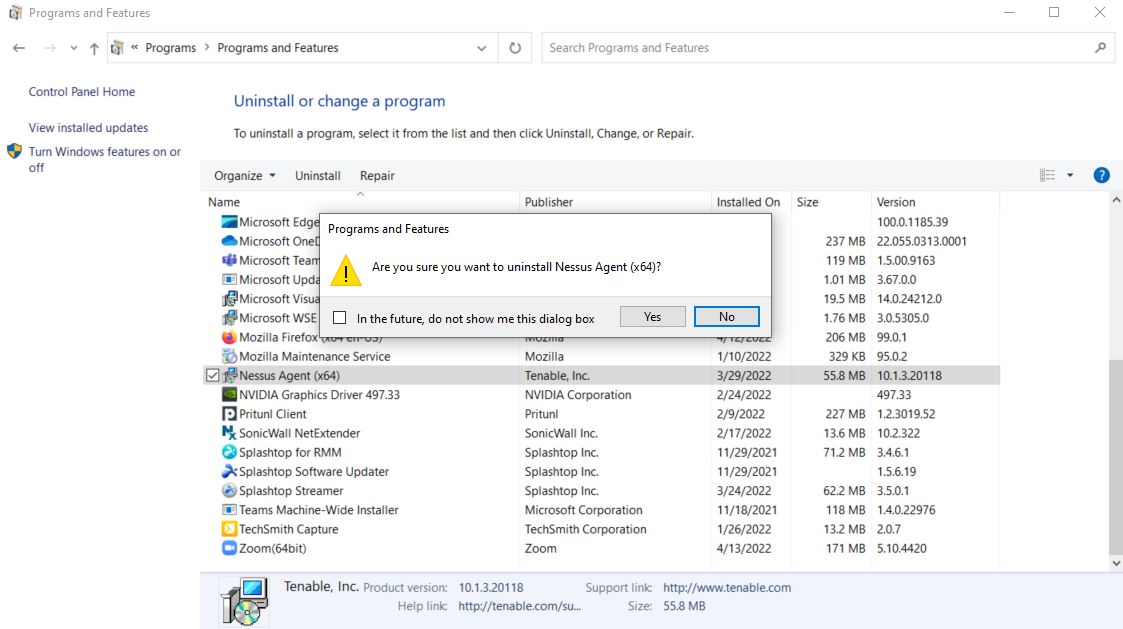Click the Nessus Agent installer icon
This screenshot has height=629, width=1123.
229,375
